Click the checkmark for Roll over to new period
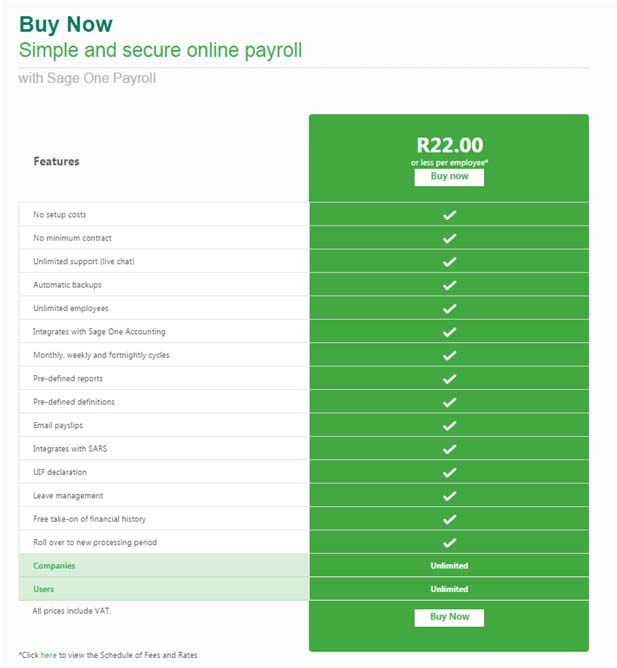The image size is (617, 668). [x=449, y=543]
